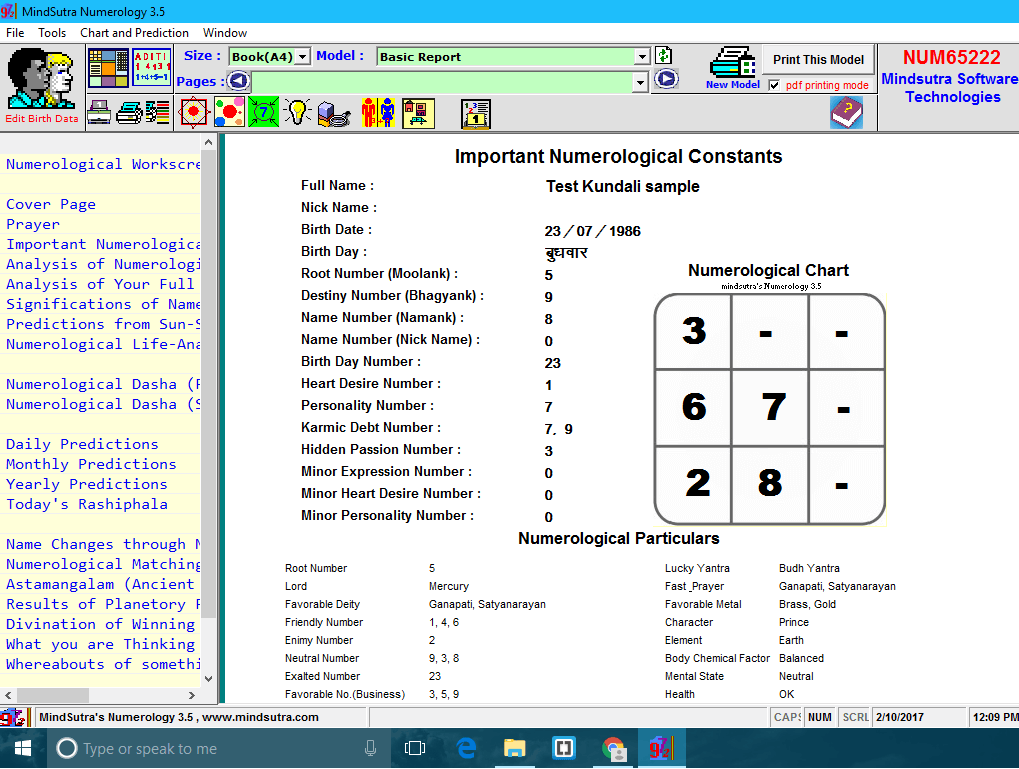Click the Windows Start button

(23, 749)
